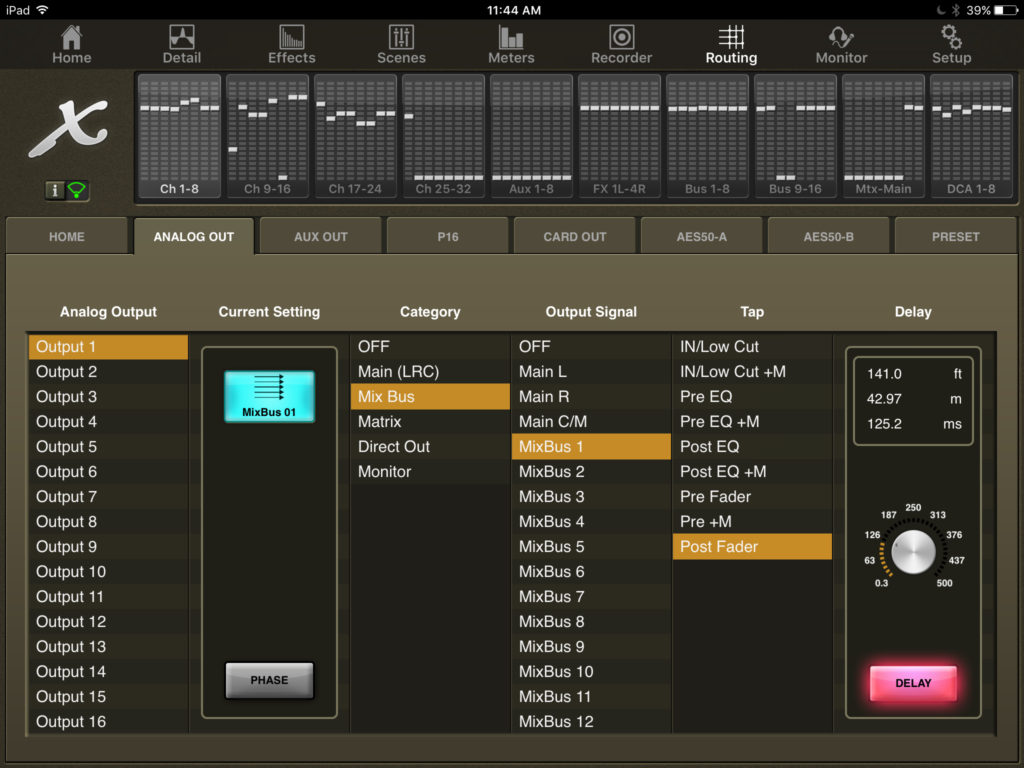Return to the Home page
This screenshot has height=768, width=1024.
(71, 44)
